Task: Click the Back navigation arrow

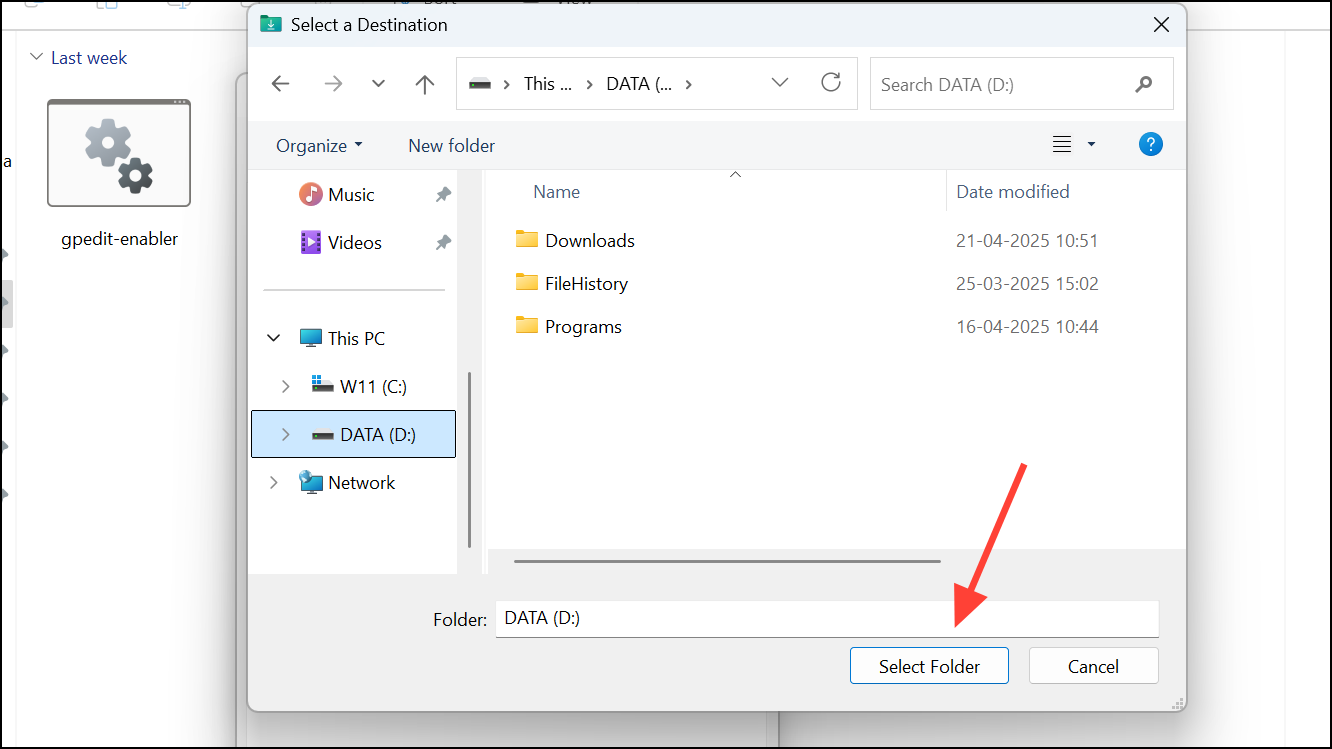Action: point(280,84)
